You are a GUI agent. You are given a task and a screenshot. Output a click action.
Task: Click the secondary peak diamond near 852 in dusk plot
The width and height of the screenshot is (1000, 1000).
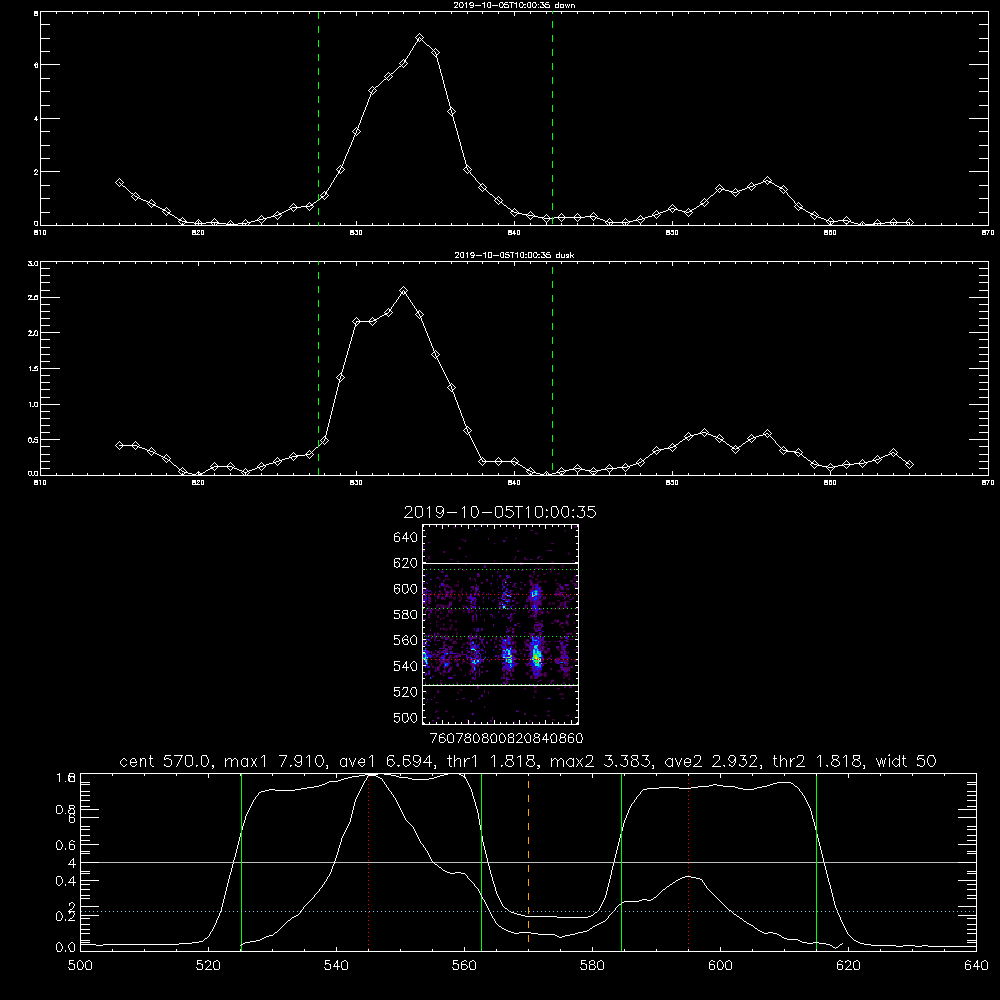[x=704, y=432]
